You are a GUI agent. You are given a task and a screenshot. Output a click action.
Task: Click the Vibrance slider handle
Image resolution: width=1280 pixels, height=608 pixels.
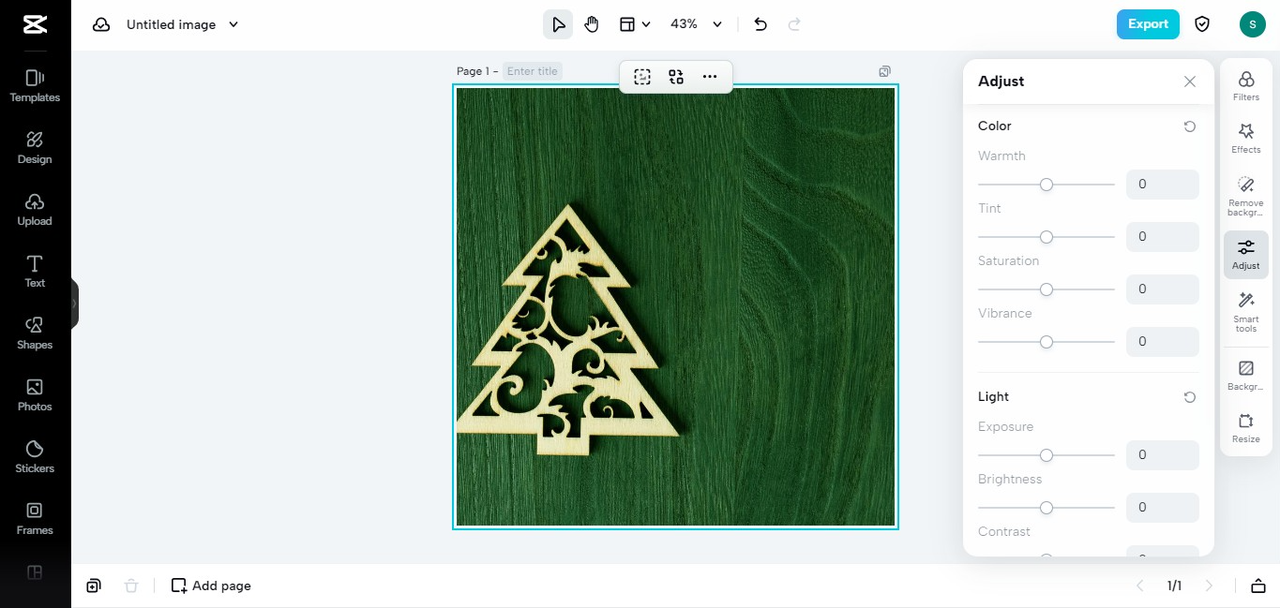click(x=1046, y=342)
